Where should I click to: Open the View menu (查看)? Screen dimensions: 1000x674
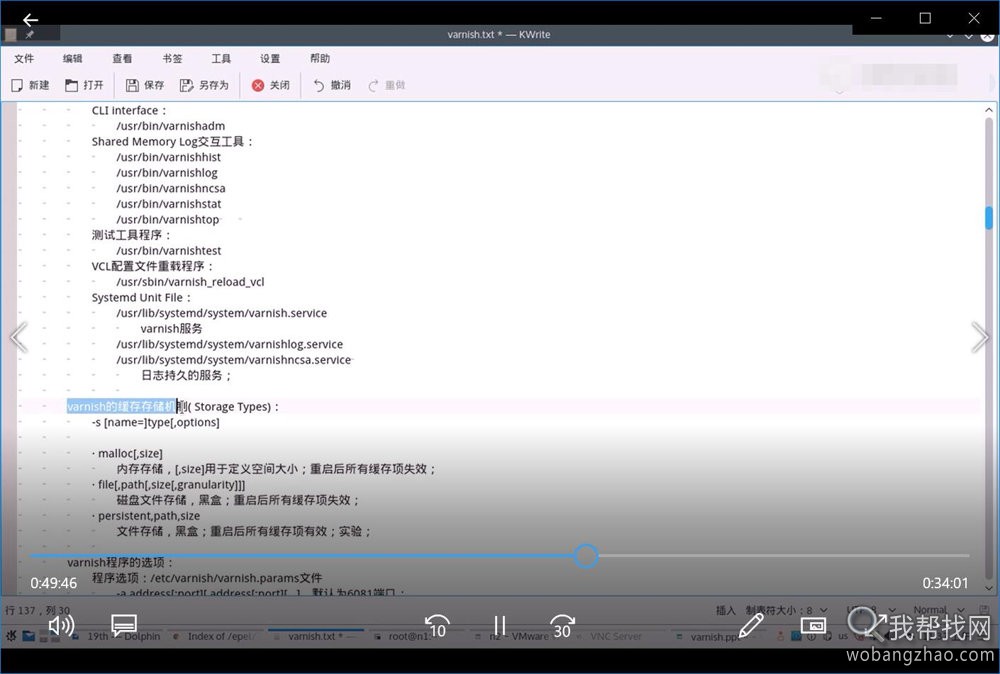122,58
